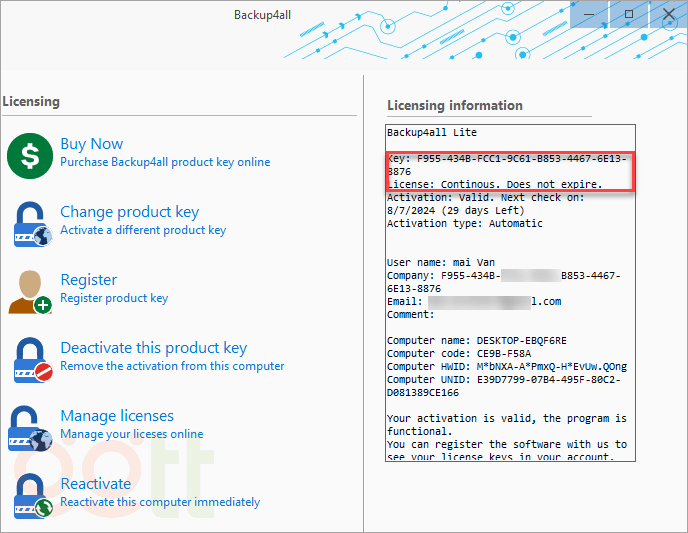Close the Backup4all licensing window
This screenshot has width=688, height=533.
[668, 14]
